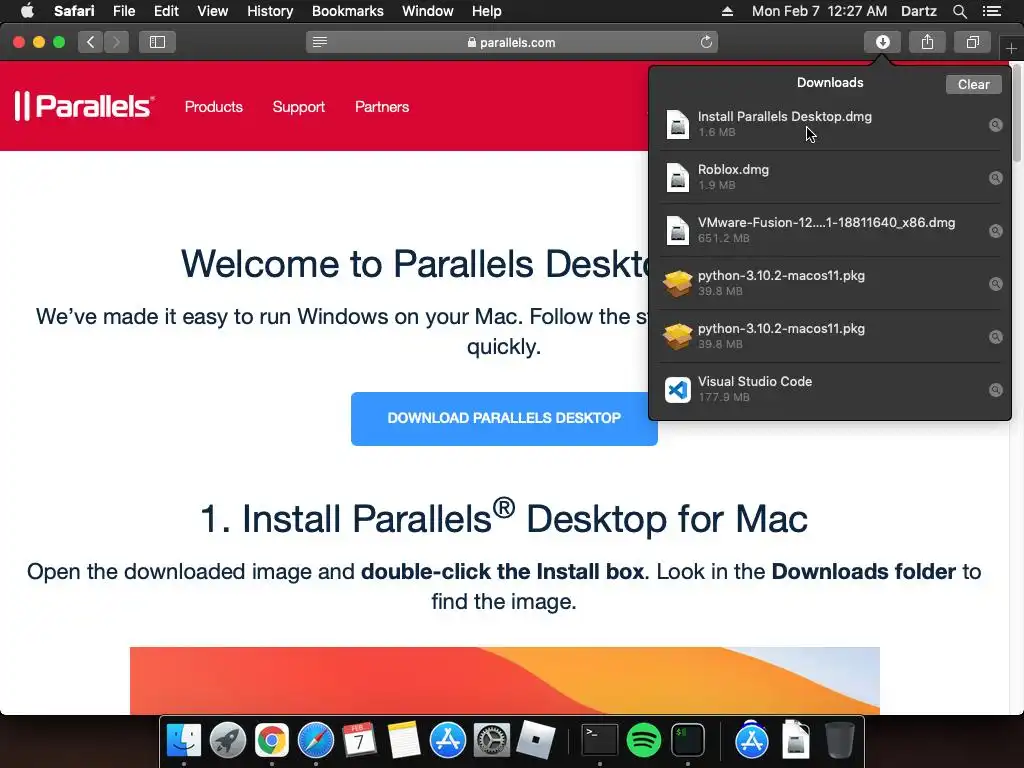Screen dimensions: 1024x768
Task: Open Notes from the Dock
Action: pyautogui.click(x=403, y=741)
